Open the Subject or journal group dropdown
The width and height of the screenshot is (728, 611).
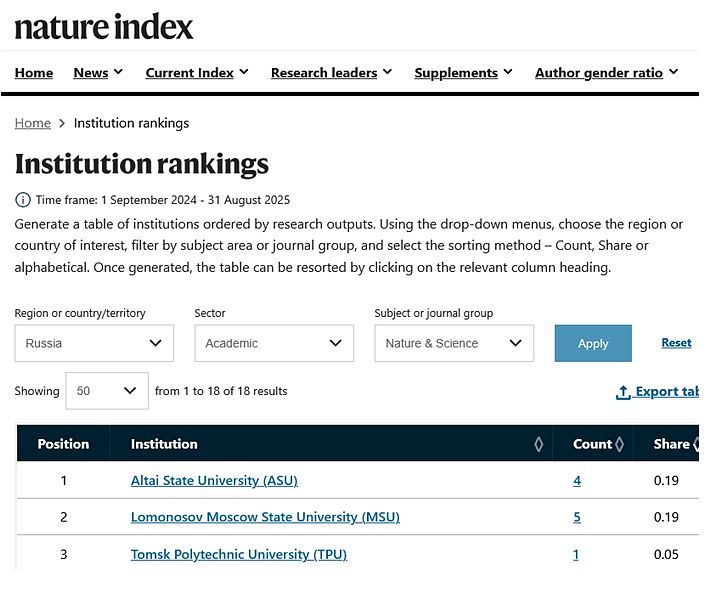coord(454,343)
